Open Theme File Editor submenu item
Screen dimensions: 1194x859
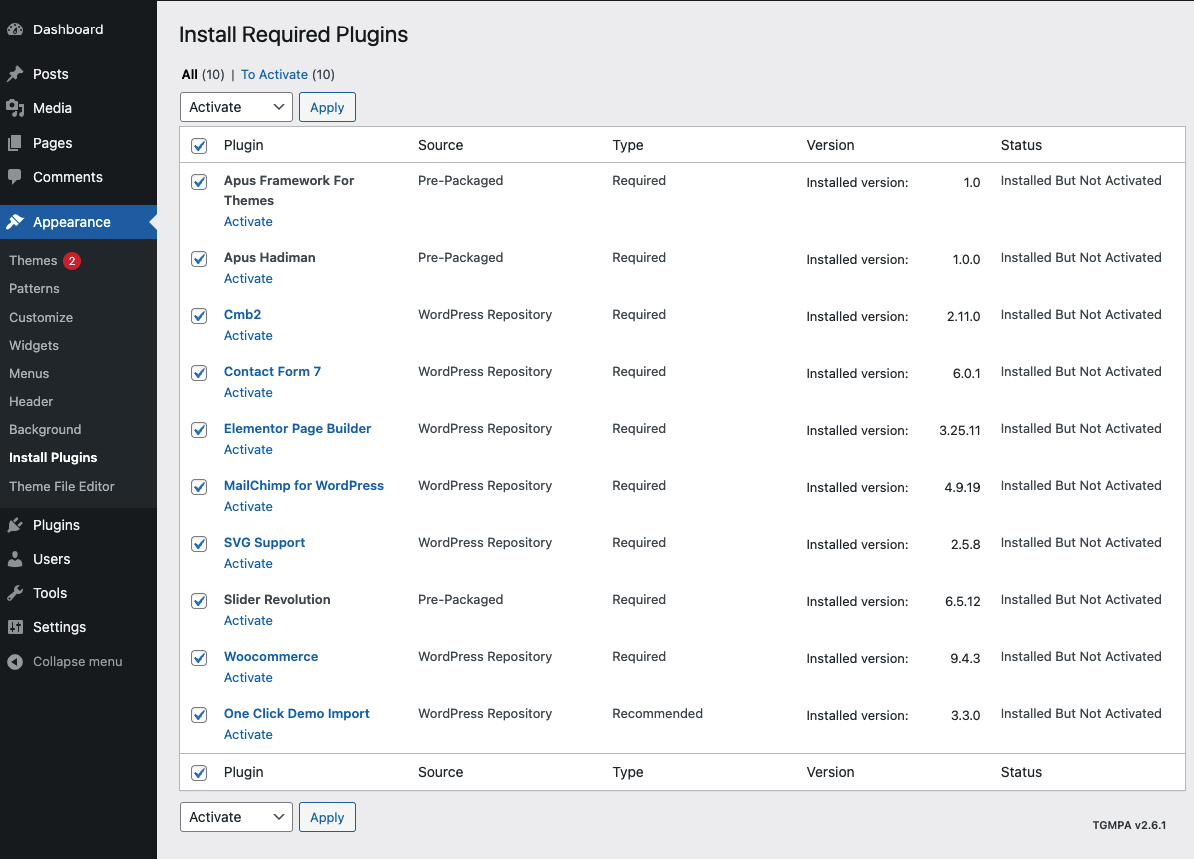coord(62,486)
